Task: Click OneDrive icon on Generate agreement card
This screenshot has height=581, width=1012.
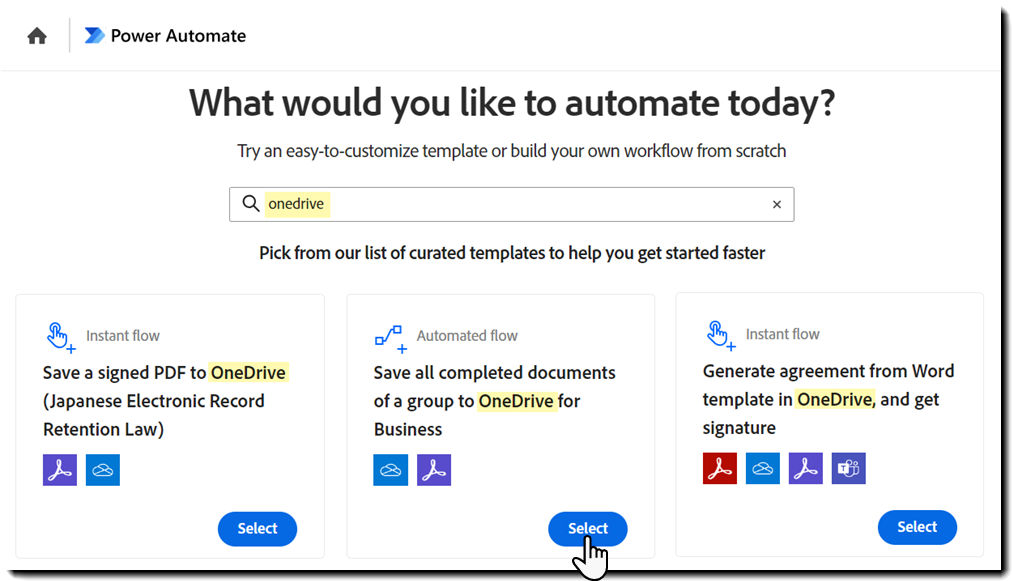Action: click(x=762, y=468)
